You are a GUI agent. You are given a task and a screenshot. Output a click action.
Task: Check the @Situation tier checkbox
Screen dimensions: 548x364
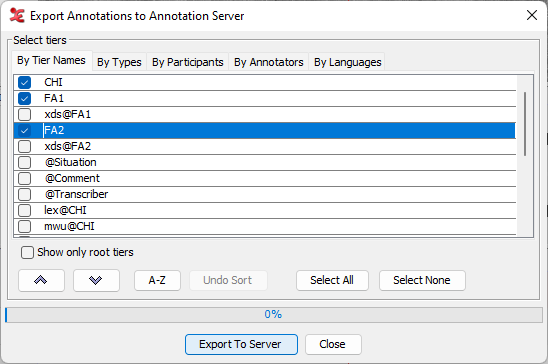(x=24, y=162)
